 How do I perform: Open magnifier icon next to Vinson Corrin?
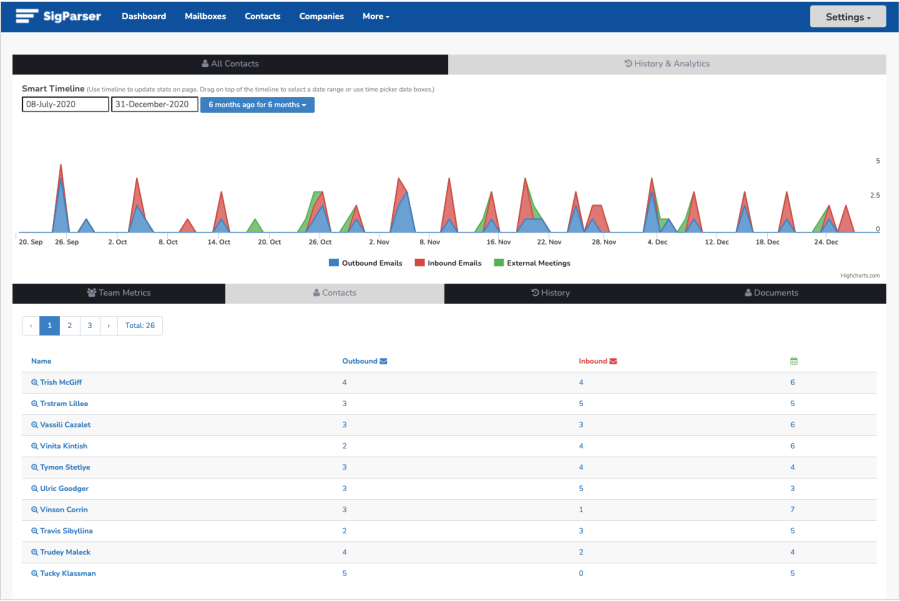(34, 510)
